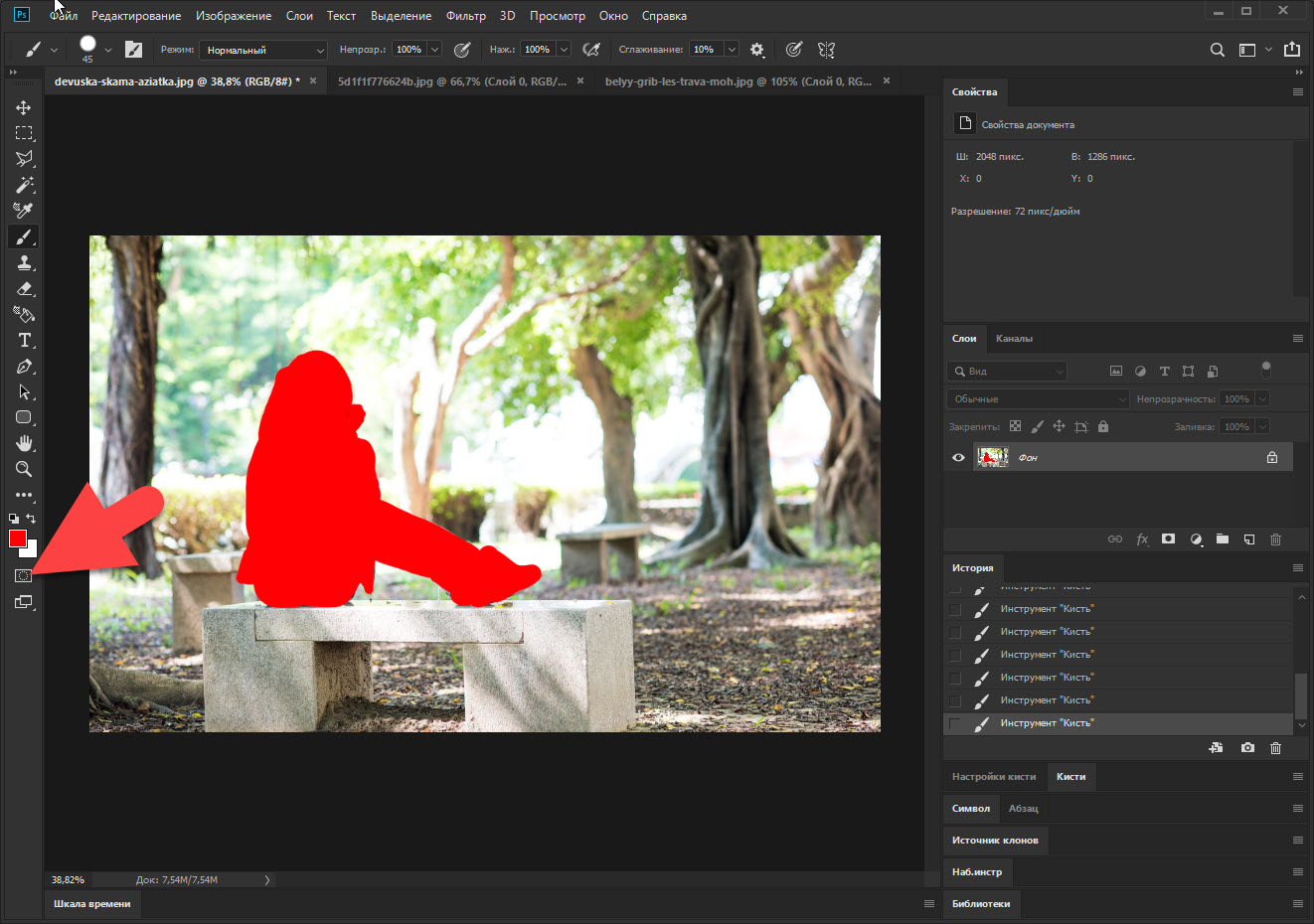The image size is (1314, 924).
Task: Click the search magnifier in options bar
Action: pos(1217,50)
